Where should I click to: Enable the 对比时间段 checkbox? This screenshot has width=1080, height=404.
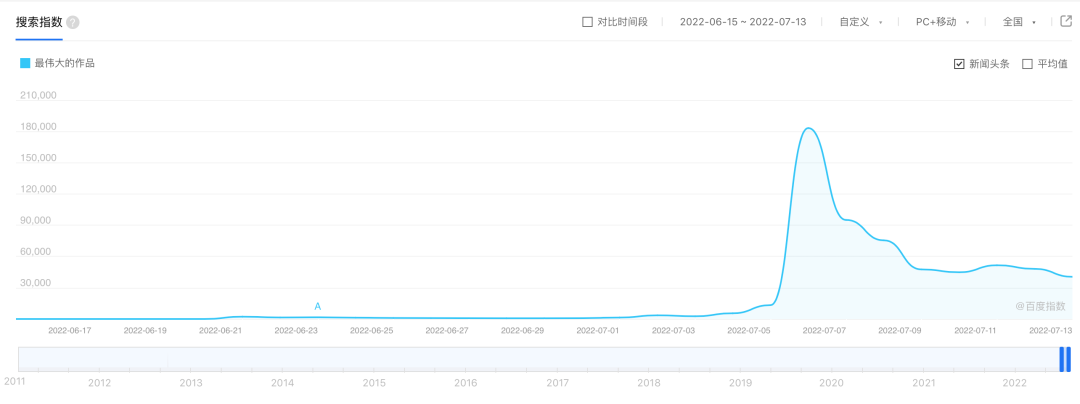587,22
